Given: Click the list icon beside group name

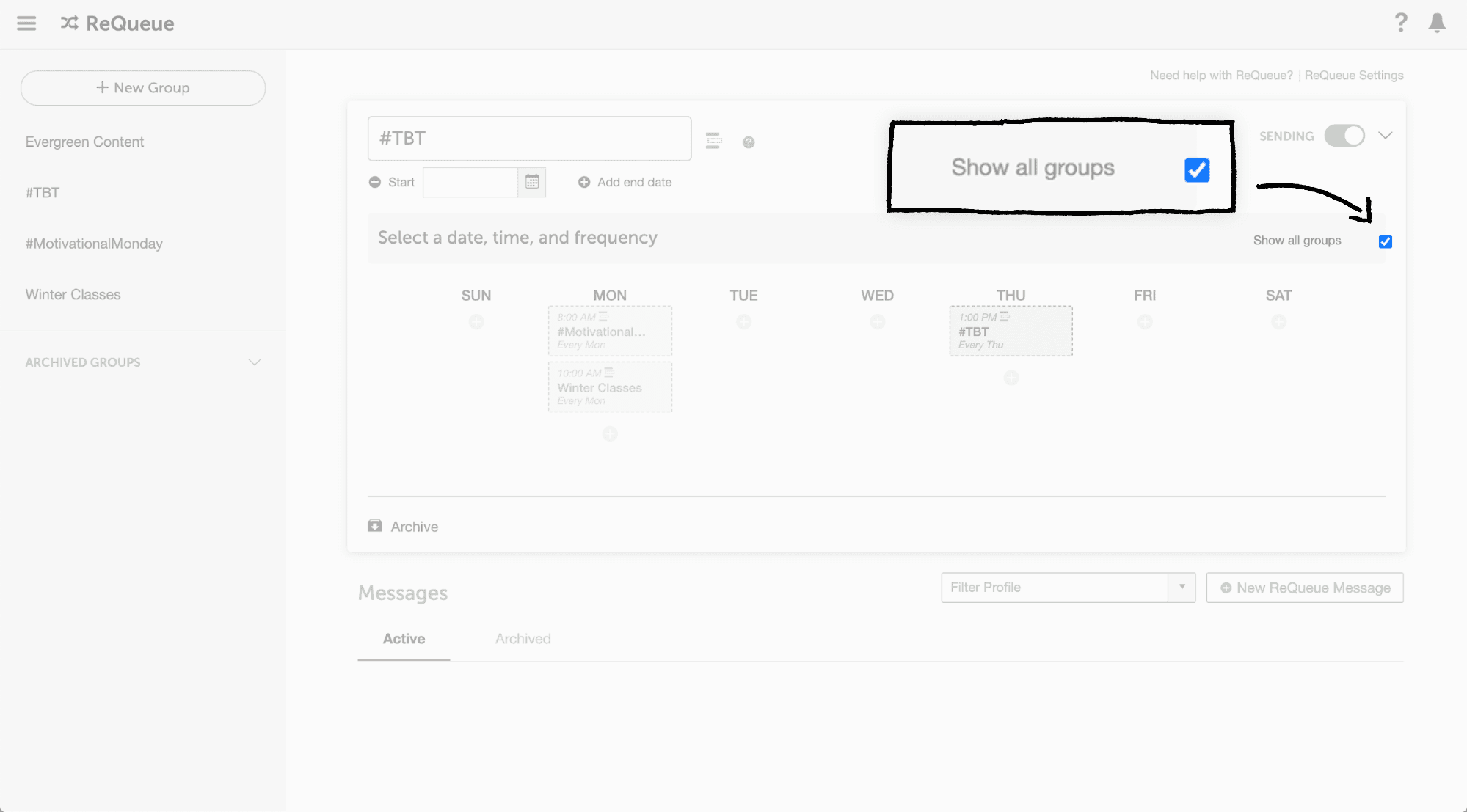Looking at the screenshot, I should coord(713,140).
